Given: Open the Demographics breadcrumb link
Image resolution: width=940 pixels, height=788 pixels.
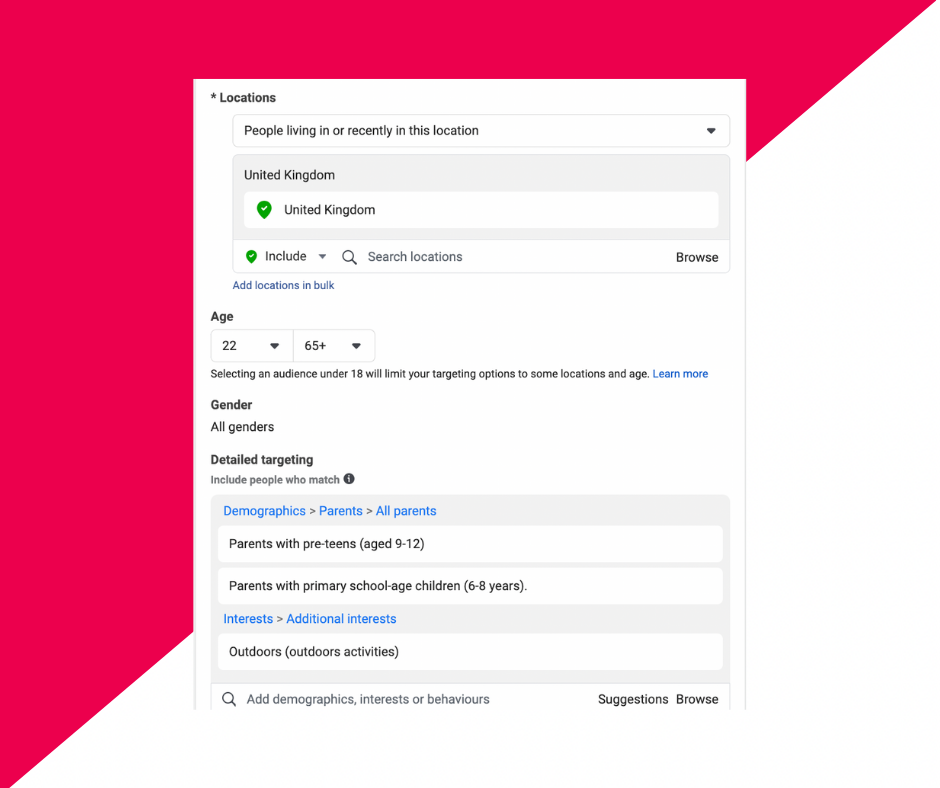Looking at the screenshot, I should 264,511.
